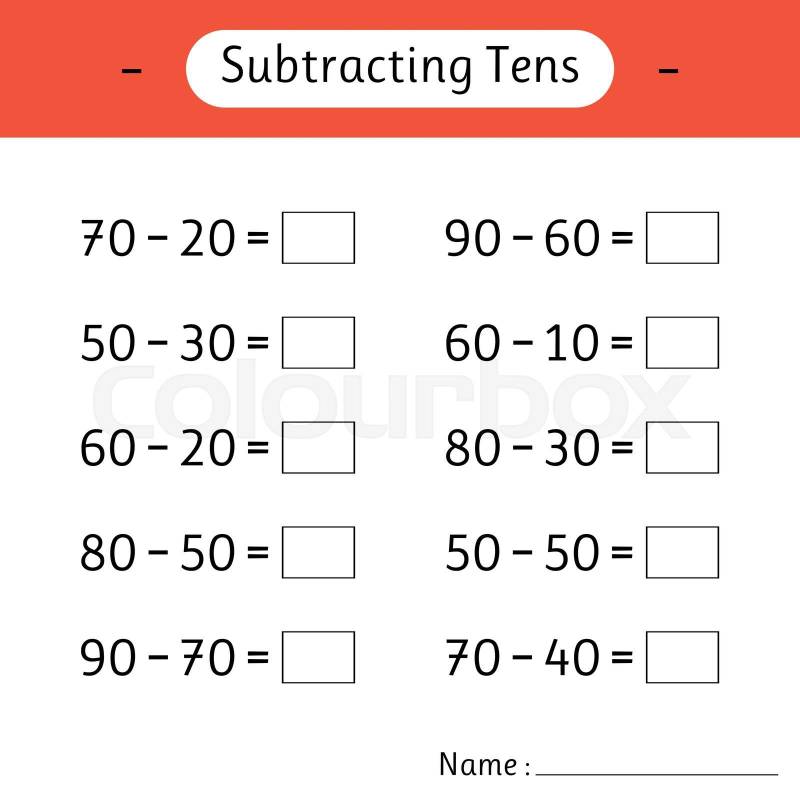The height and width of the screenshot is (800, 800).
Task: Click the minus sign right of the title
Action: (x=669, y=70)
